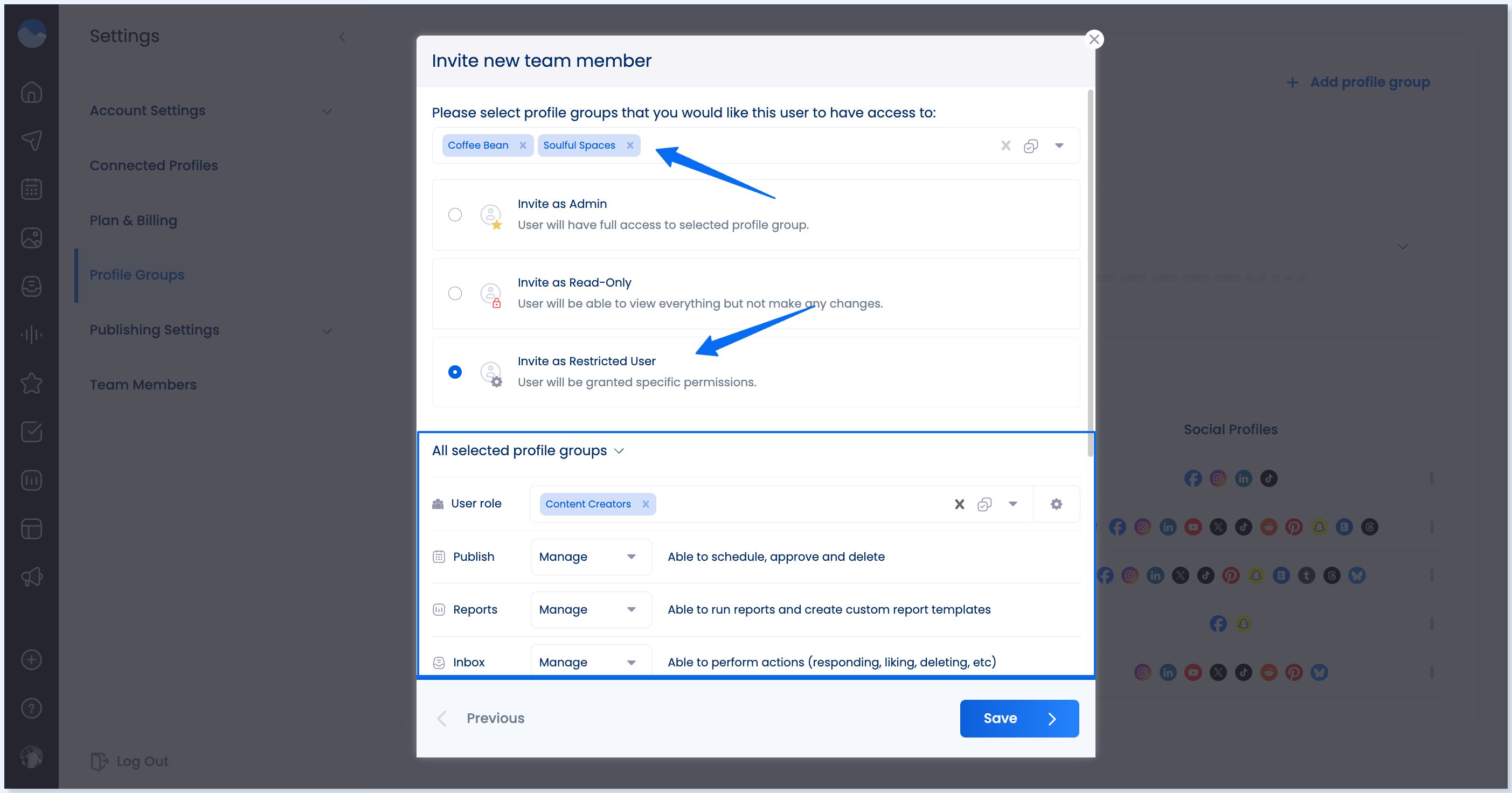
Task: Open the Home icon in sidebar
Action: 32,92
